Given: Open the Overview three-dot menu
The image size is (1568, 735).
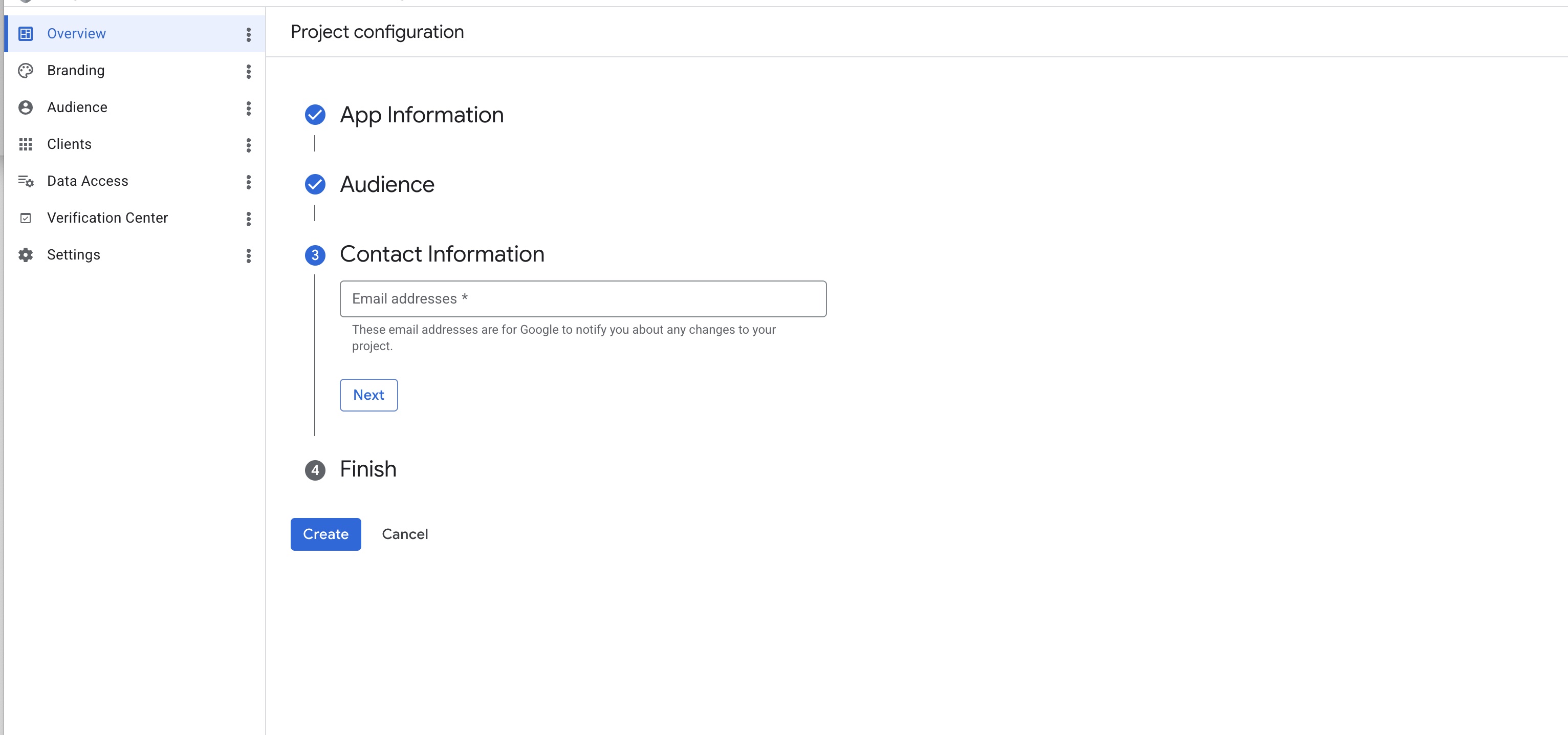Looking at the screenshot, I should (x=248, y=34).
